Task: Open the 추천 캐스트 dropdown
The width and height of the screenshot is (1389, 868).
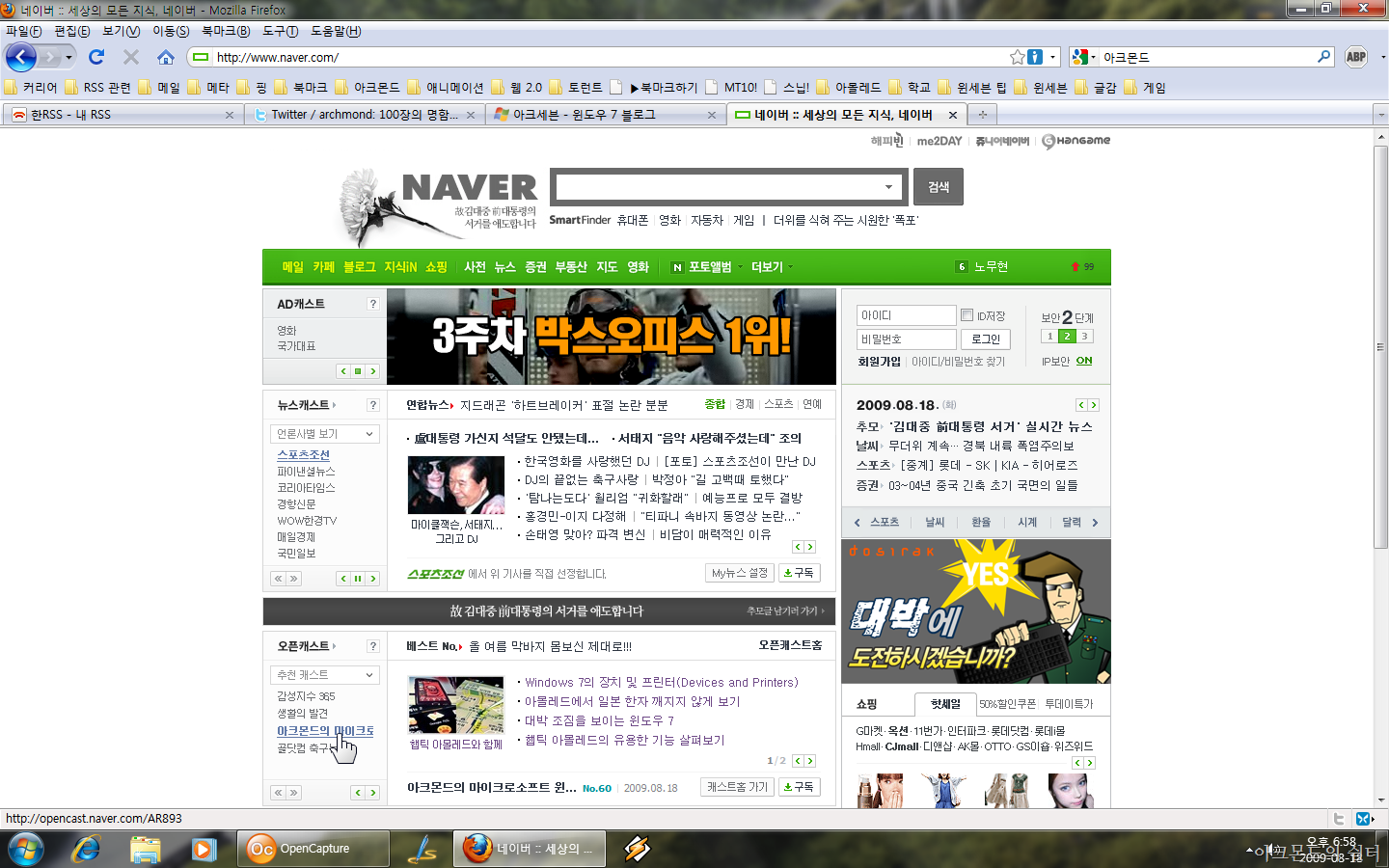Action: (325, 674)
